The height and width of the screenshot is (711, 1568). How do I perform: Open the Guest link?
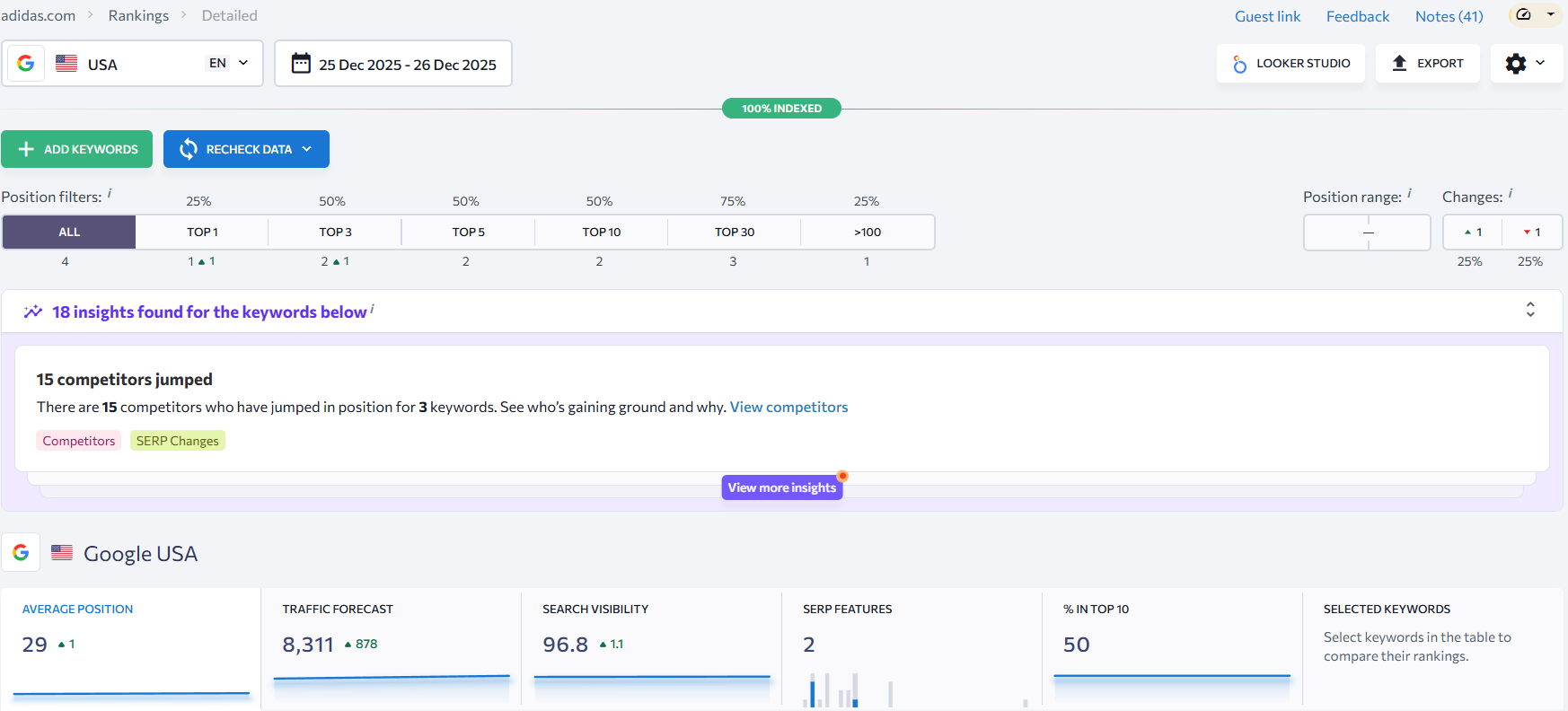click(x=1267, y=16)
